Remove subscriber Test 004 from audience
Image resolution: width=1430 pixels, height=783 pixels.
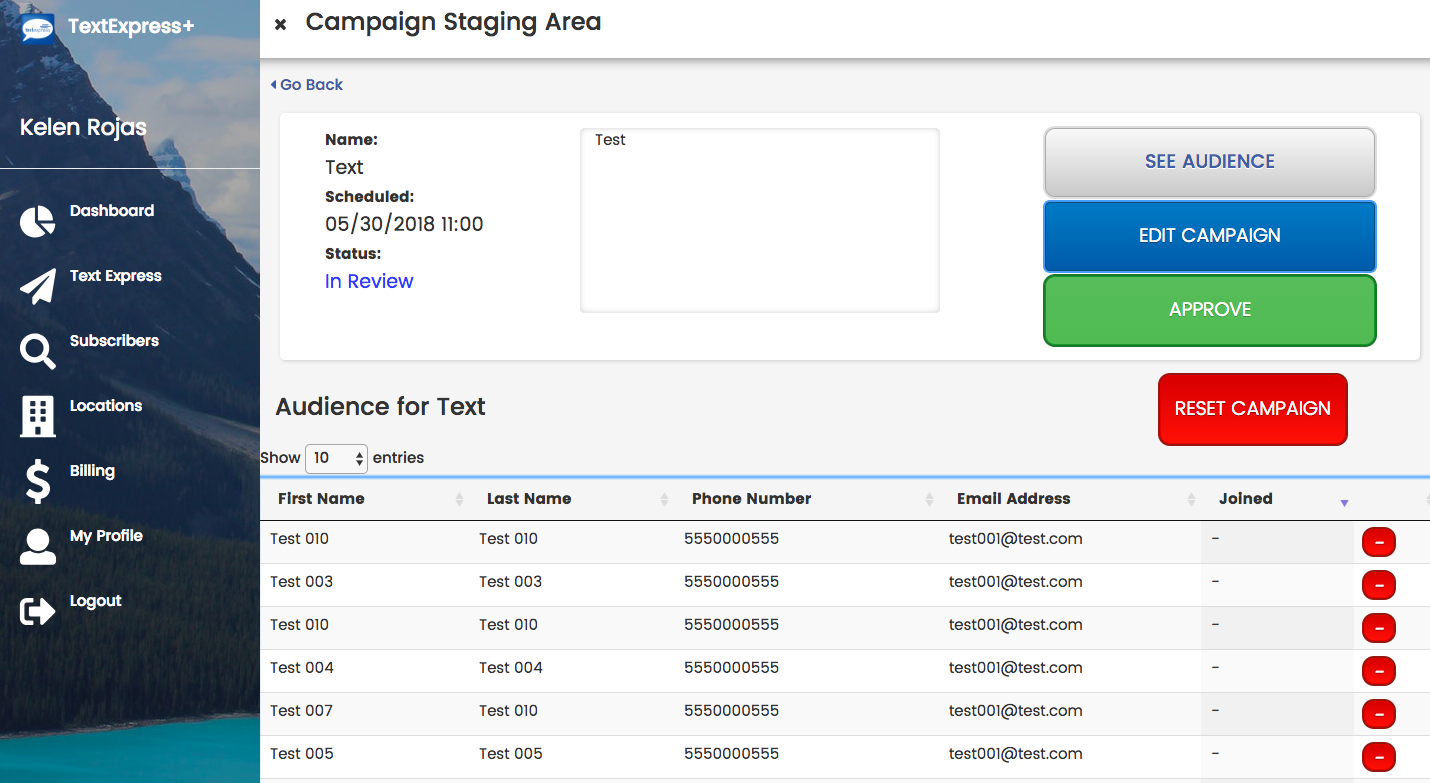tap(1379, 671)
